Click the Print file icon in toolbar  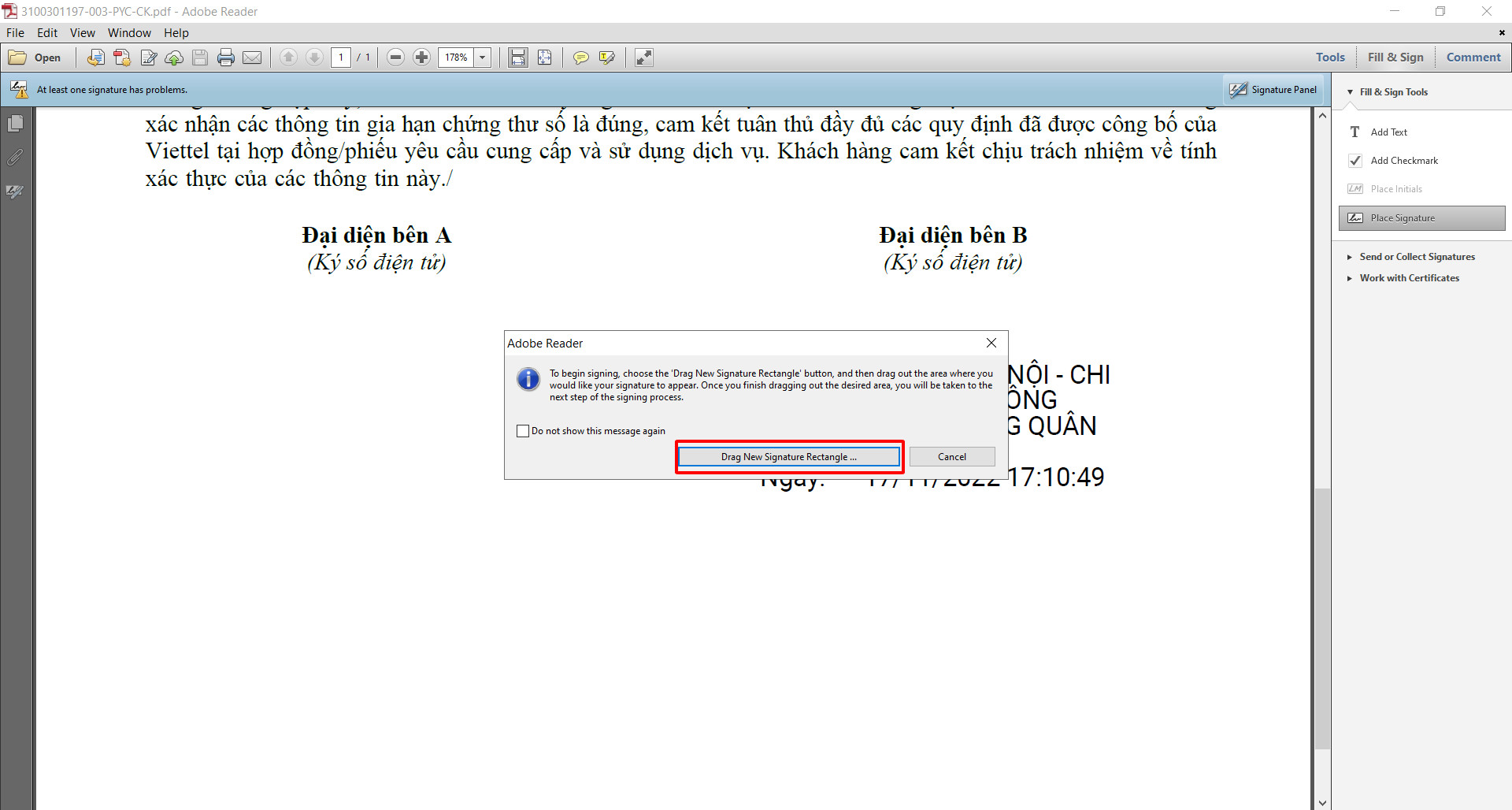[x=226, y=58]
